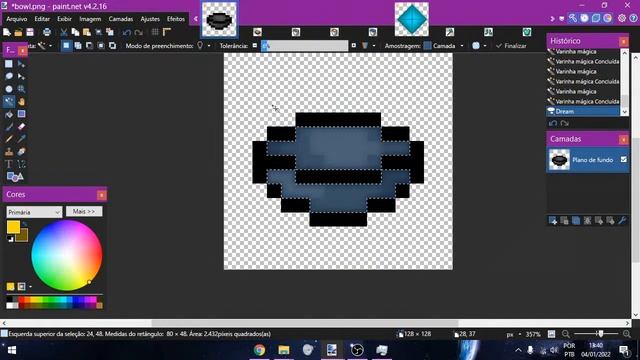The height and width of the screenshot is (360, 640).
Task: Set selection mode to Add (union)
Action: coord(78,46)
